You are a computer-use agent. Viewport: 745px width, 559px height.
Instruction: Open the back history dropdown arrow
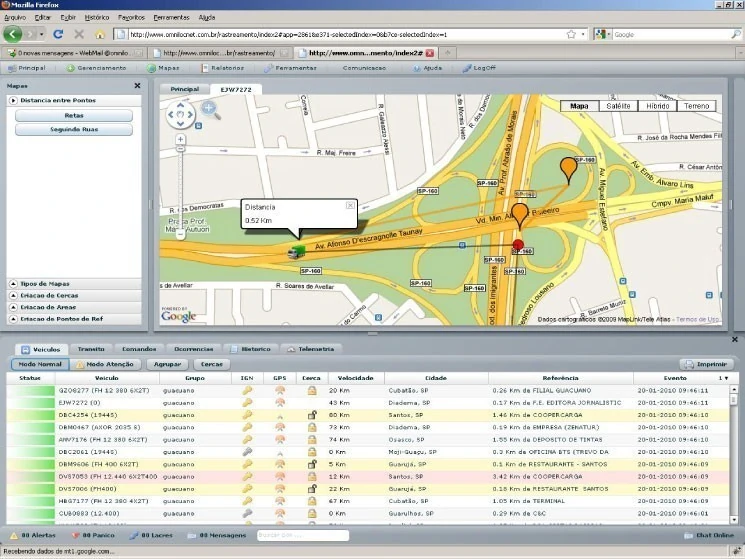(41, 34)
